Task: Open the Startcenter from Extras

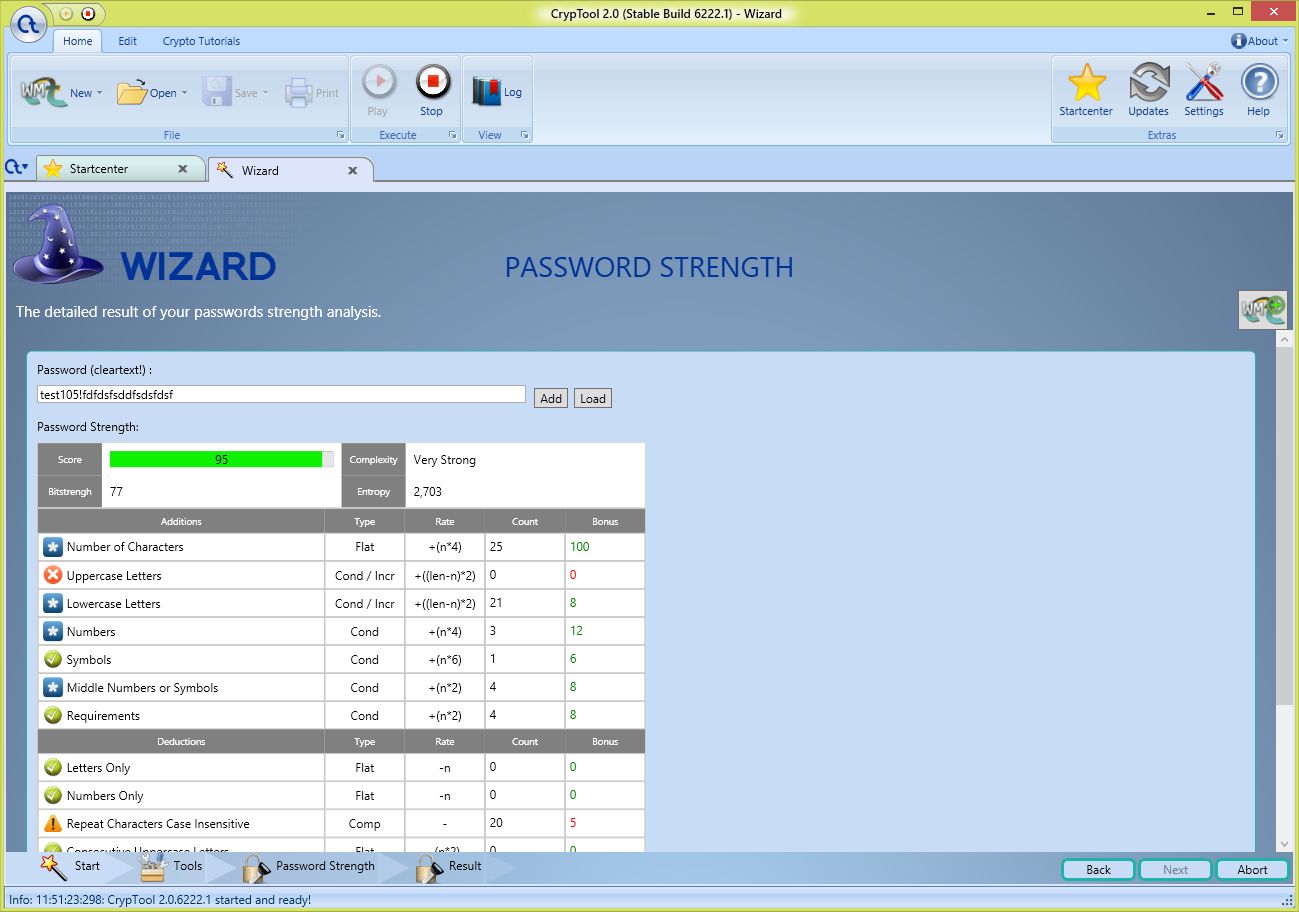Action: click(x=1086, y=91)
